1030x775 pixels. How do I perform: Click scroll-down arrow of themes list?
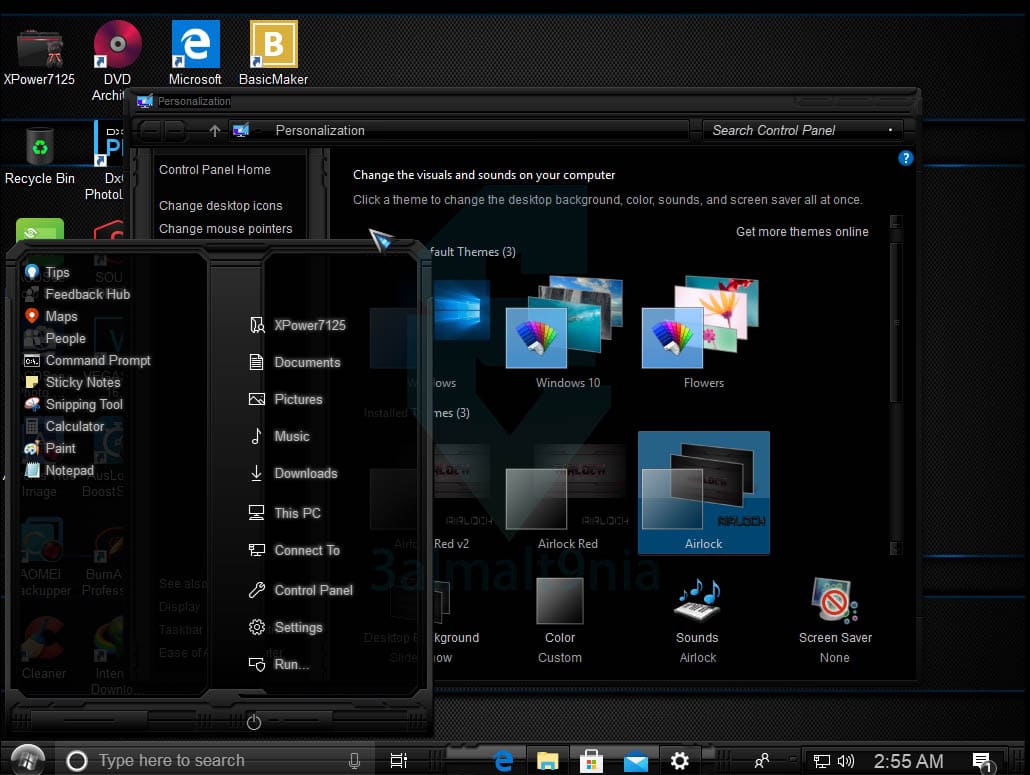coord(895,548)
